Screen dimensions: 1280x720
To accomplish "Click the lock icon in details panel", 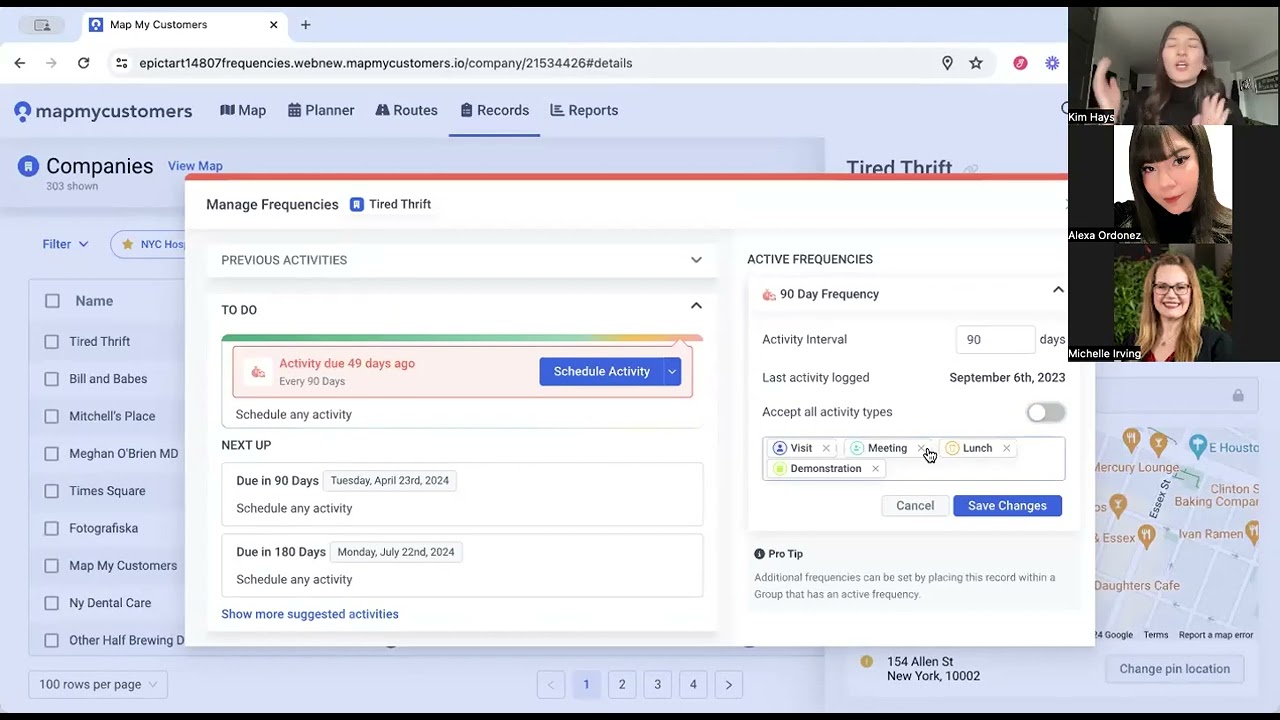I will click(1238, 396).
